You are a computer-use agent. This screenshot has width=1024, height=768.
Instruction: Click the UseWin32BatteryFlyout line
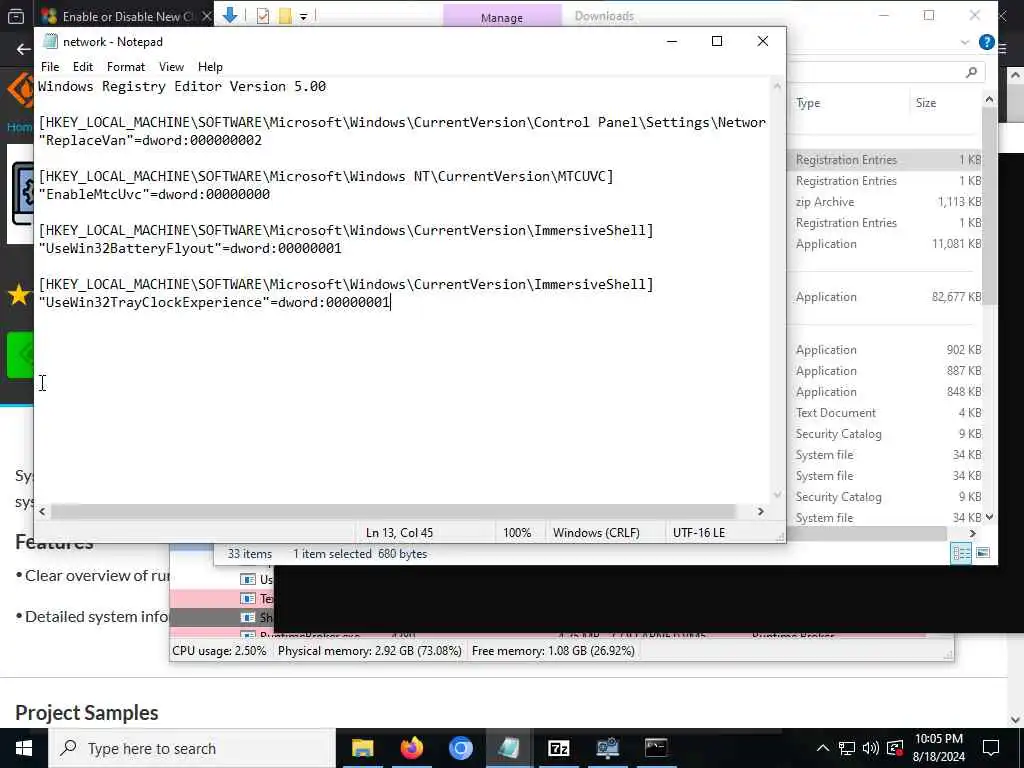pyautogui.click(x=190, y=248)
